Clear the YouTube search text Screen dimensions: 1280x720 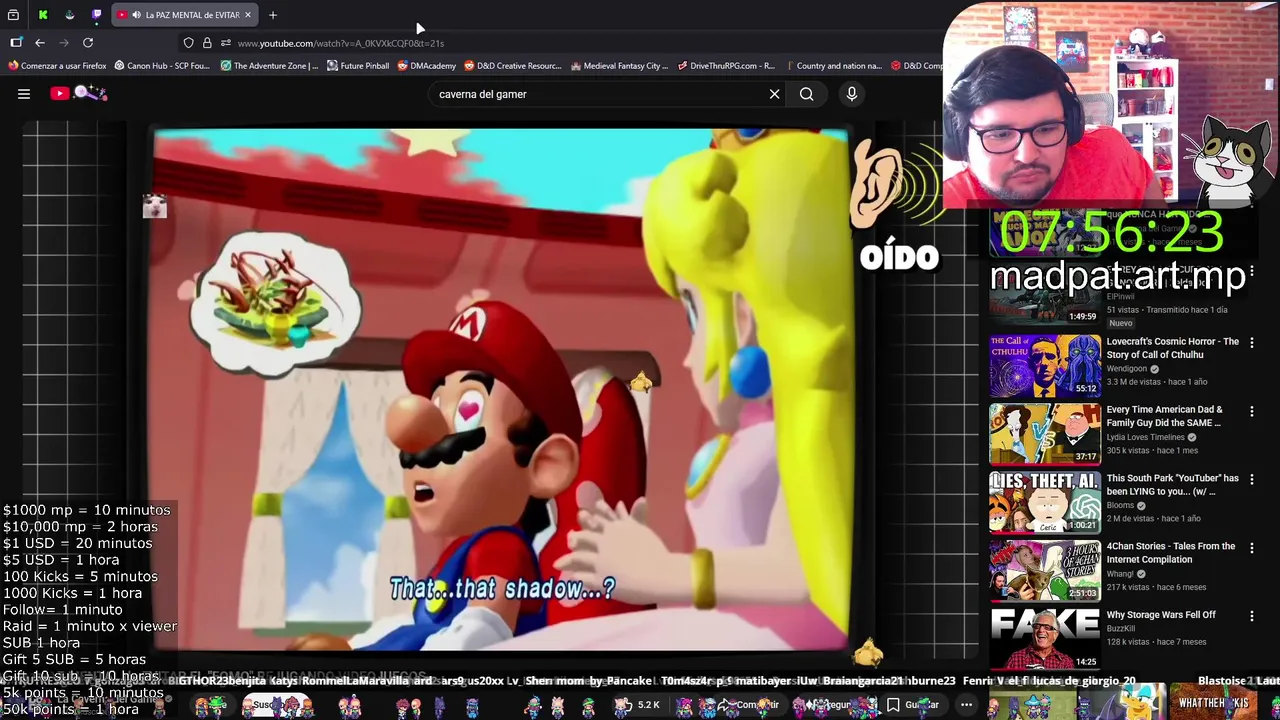tap(774, 94)
